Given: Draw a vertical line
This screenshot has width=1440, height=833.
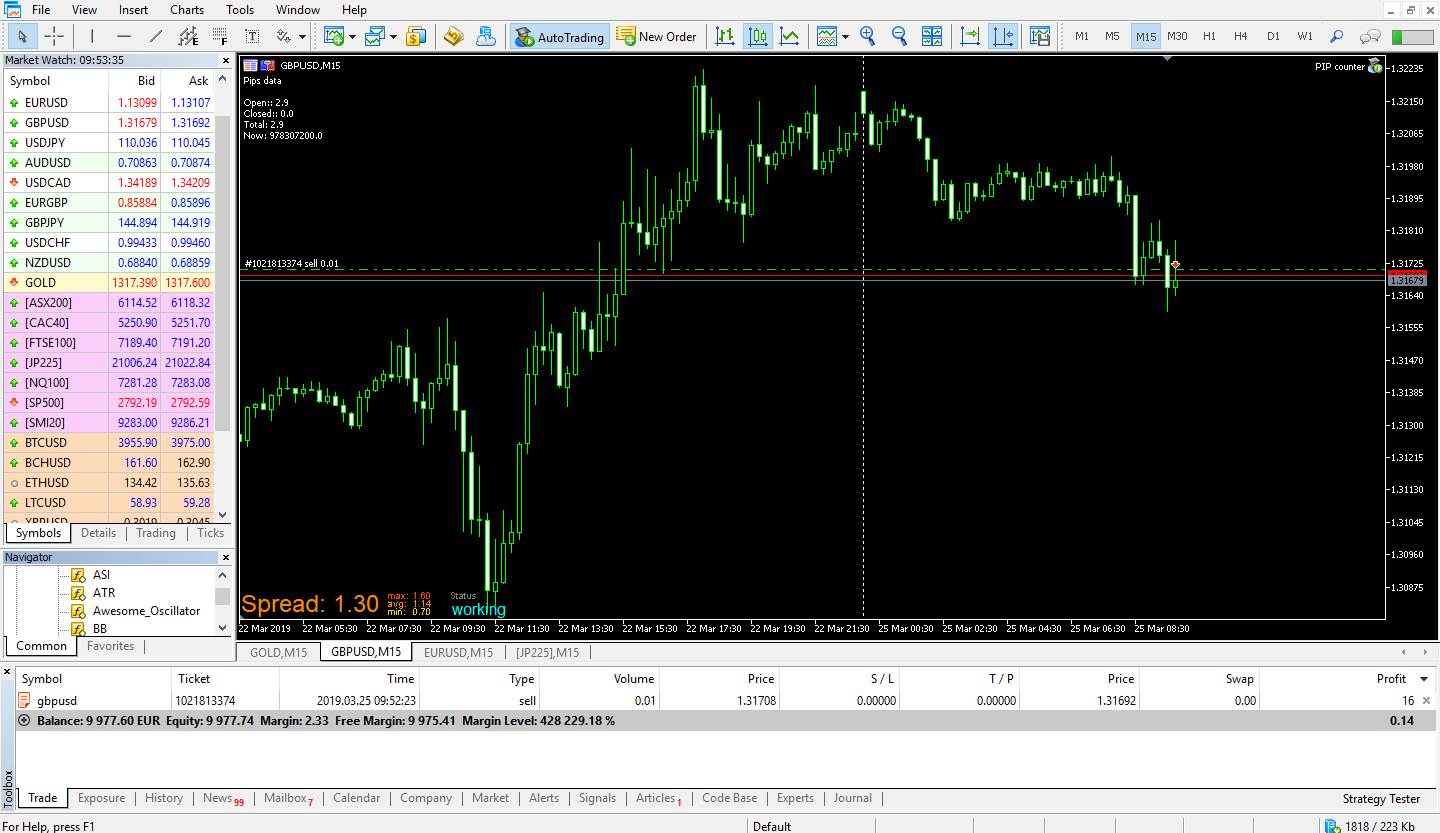Looking at the screenshot, I should 92,37.
